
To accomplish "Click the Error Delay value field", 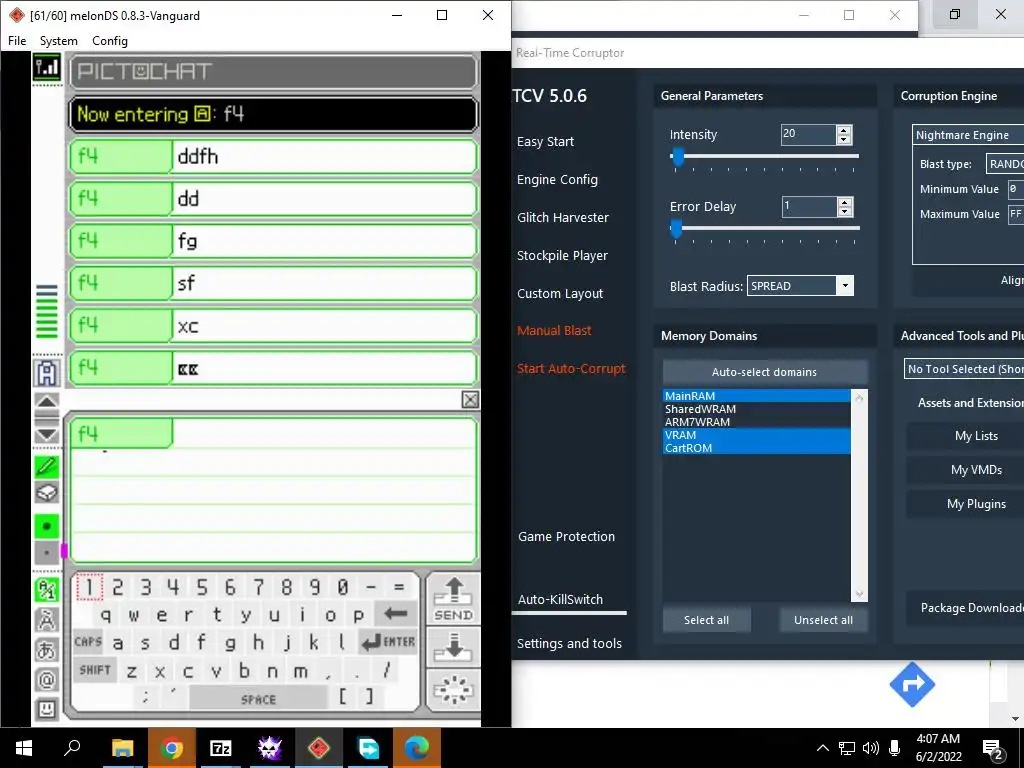I will pos(810,207).
